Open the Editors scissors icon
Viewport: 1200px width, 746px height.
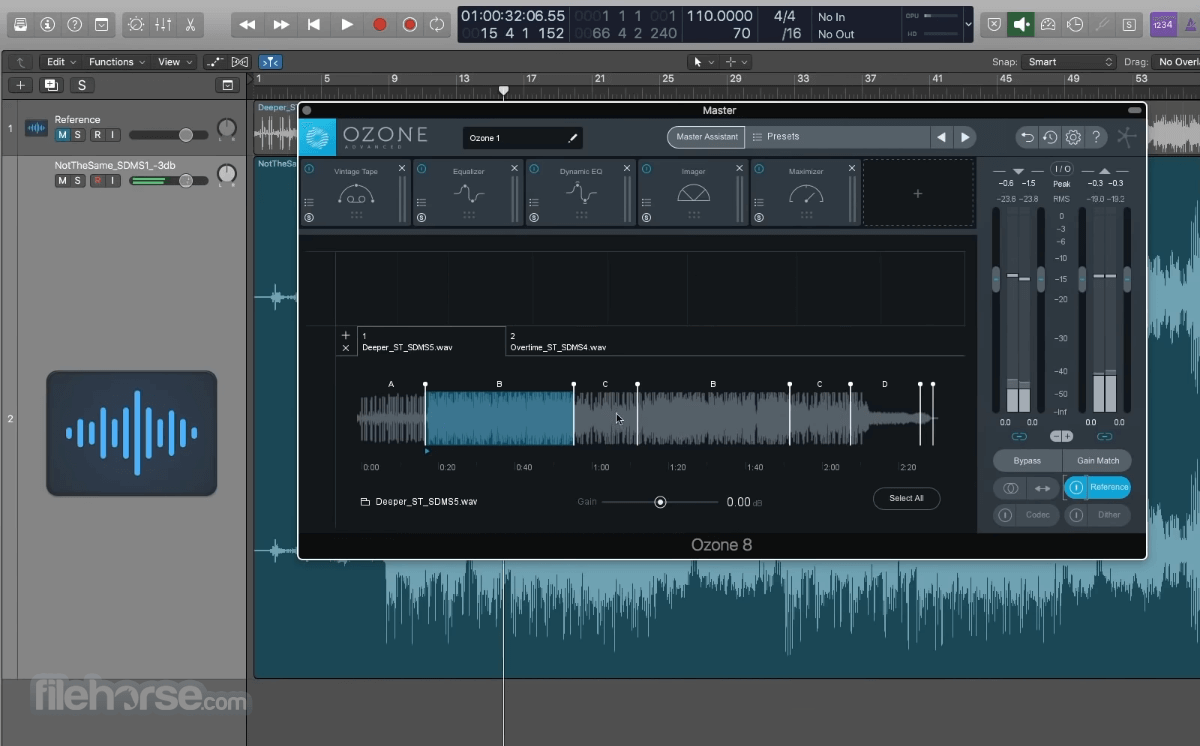(190, 24)
